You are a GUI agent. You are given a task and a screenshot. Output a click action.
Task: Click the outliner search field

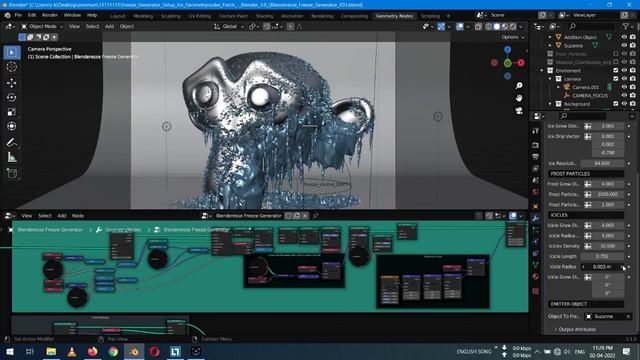click(x=591, y=26)
